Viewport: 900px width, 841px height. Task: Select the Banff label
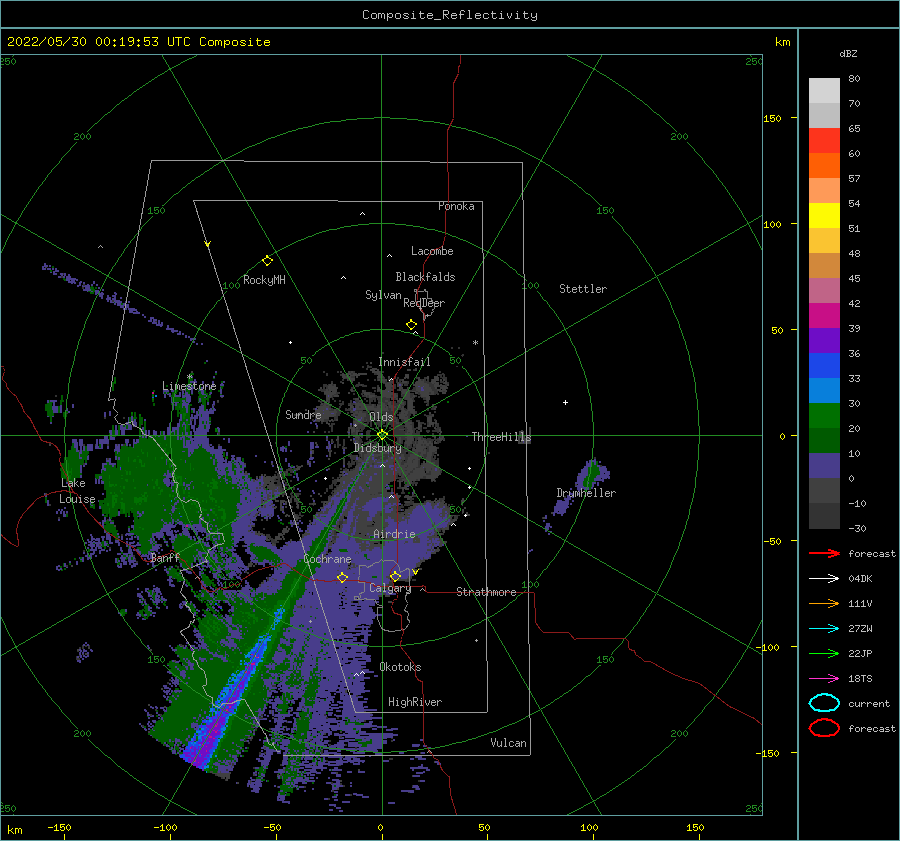pos(165,557)
